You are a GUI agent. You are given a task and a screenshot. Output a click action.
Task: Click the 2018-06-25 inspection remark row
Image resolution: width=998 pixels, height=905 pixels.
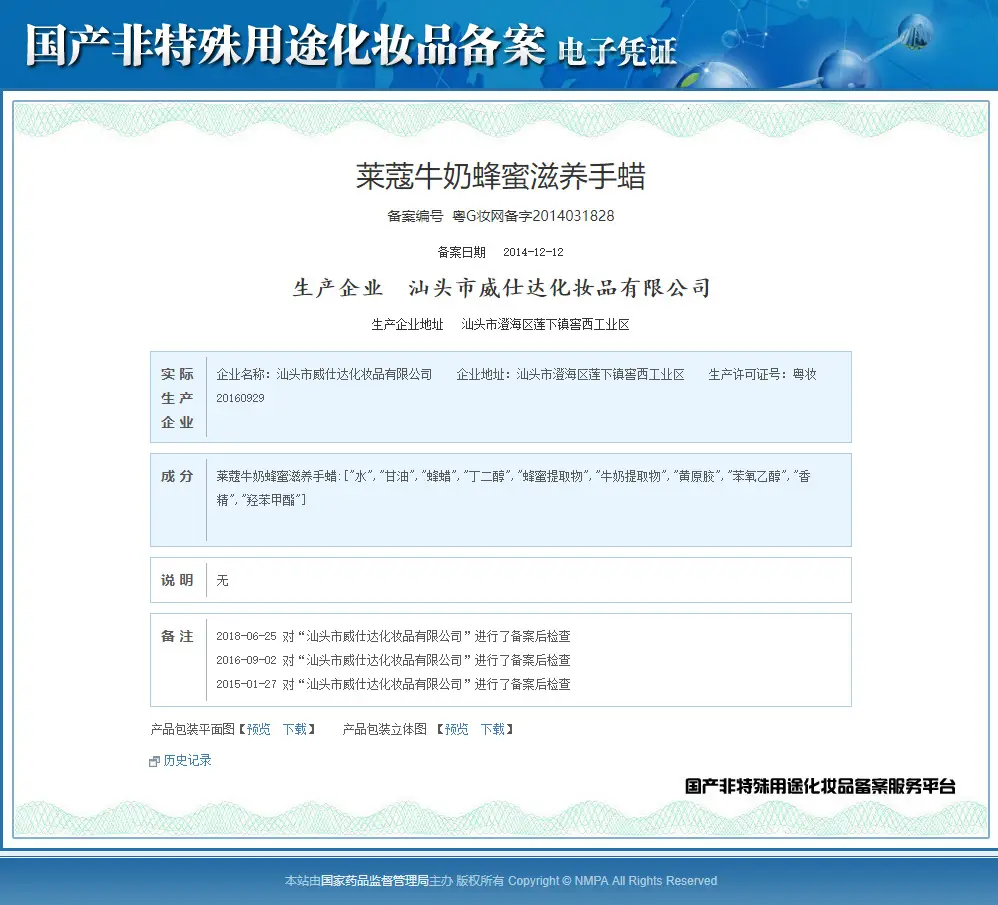click(x=393, y=636)
